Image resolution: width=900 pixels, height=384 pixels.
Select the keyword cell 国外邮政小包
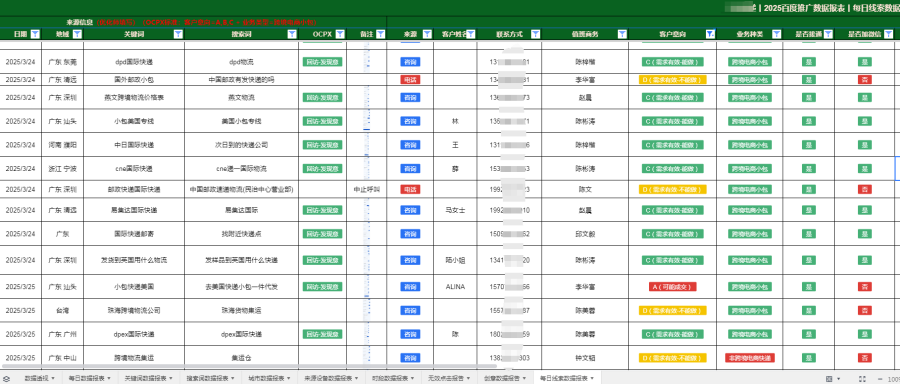(x=134, y=79)
